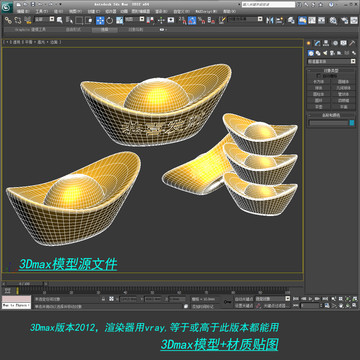This screenshot has height=360, width=360.
Task: Choose the Rectangular Selection Region tool
Action: tap(79, 20)
